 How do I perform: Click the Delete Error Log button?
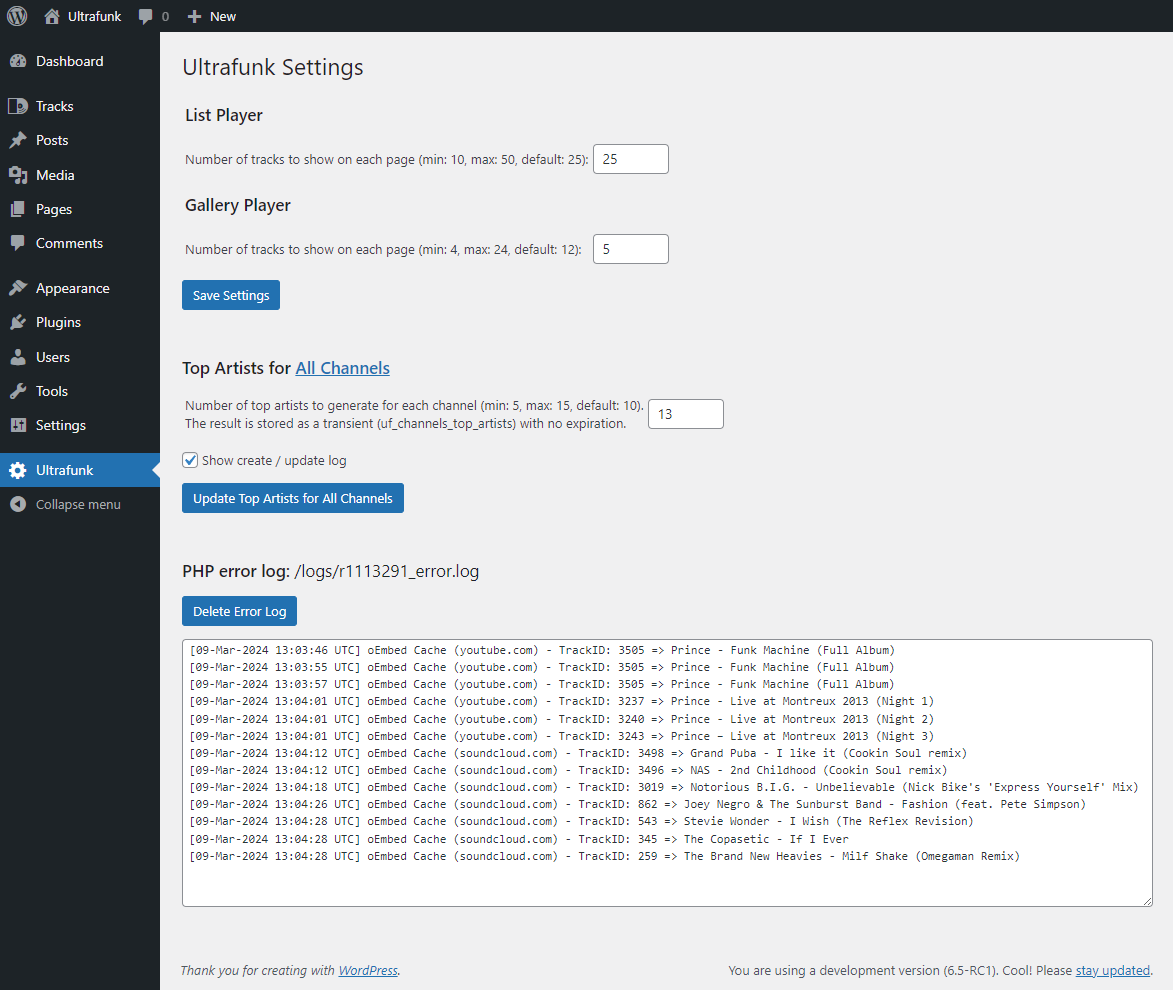[x=239, y=611]
